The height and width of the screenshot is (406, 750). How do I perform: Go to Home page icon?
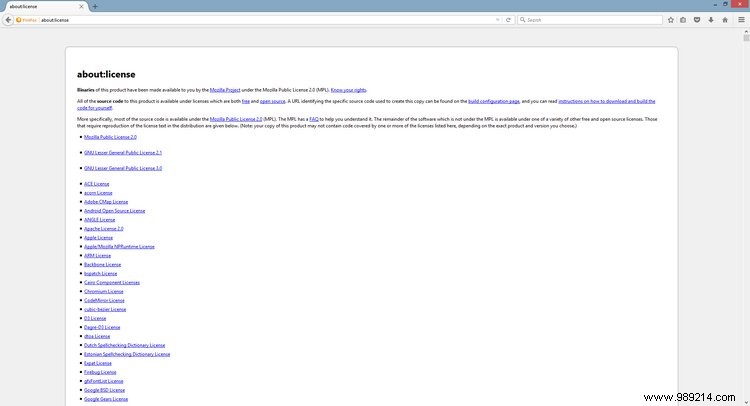pyautogui.click(x=726, y=19)
